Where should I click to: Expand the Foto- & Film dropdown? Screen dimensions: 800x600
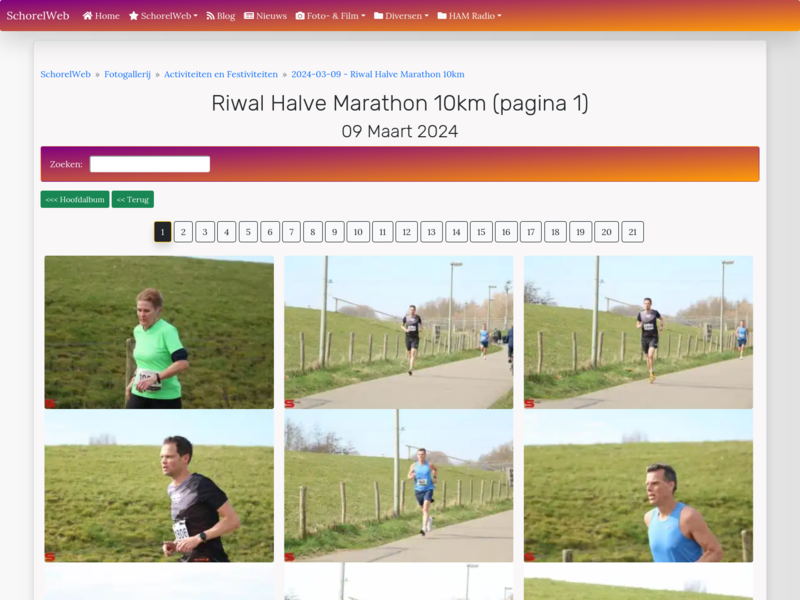click(x=331, y=16)
